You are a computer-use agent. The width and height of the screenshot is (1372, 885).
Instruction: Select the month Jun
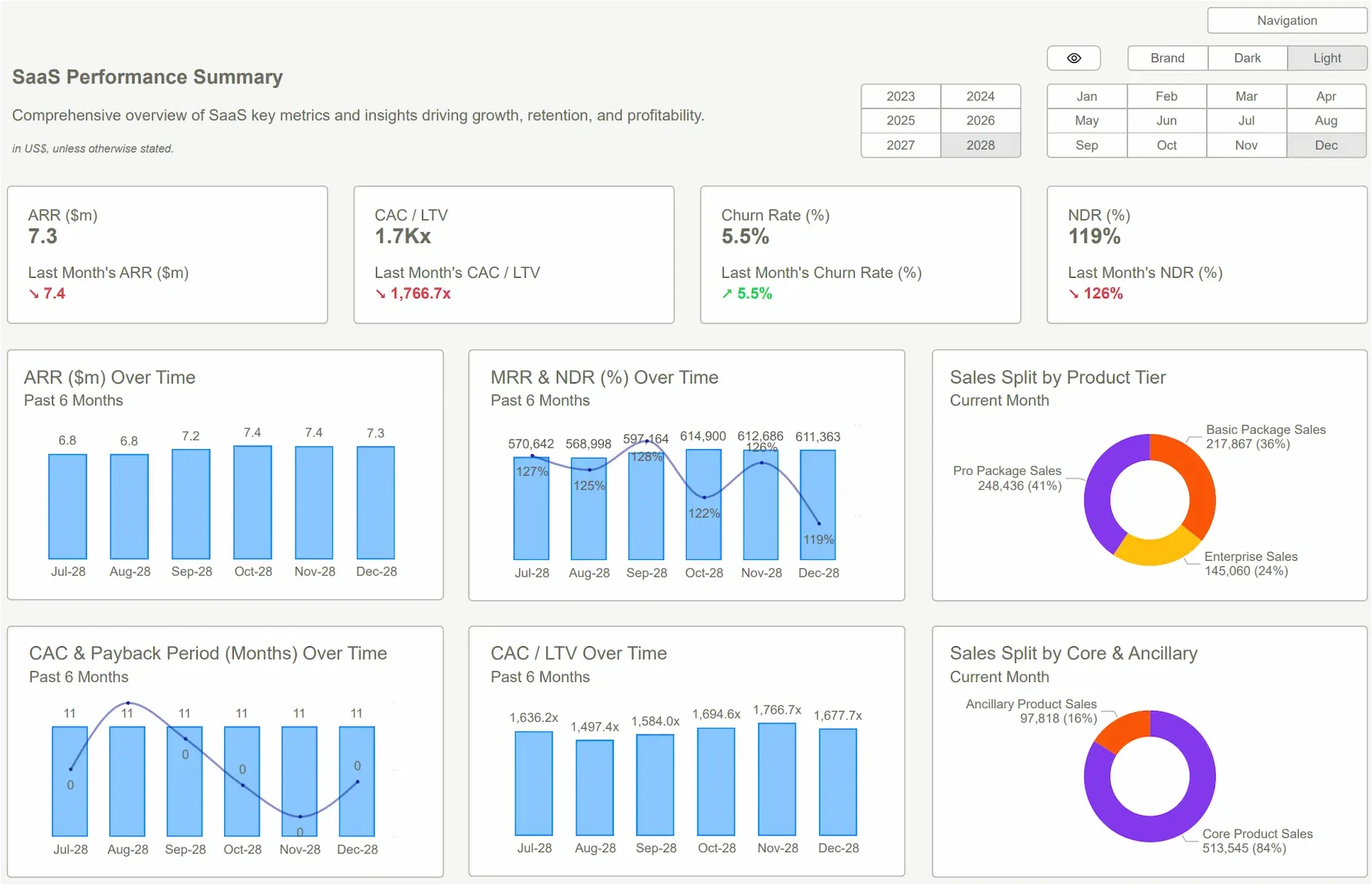(x=1166, y=121)
